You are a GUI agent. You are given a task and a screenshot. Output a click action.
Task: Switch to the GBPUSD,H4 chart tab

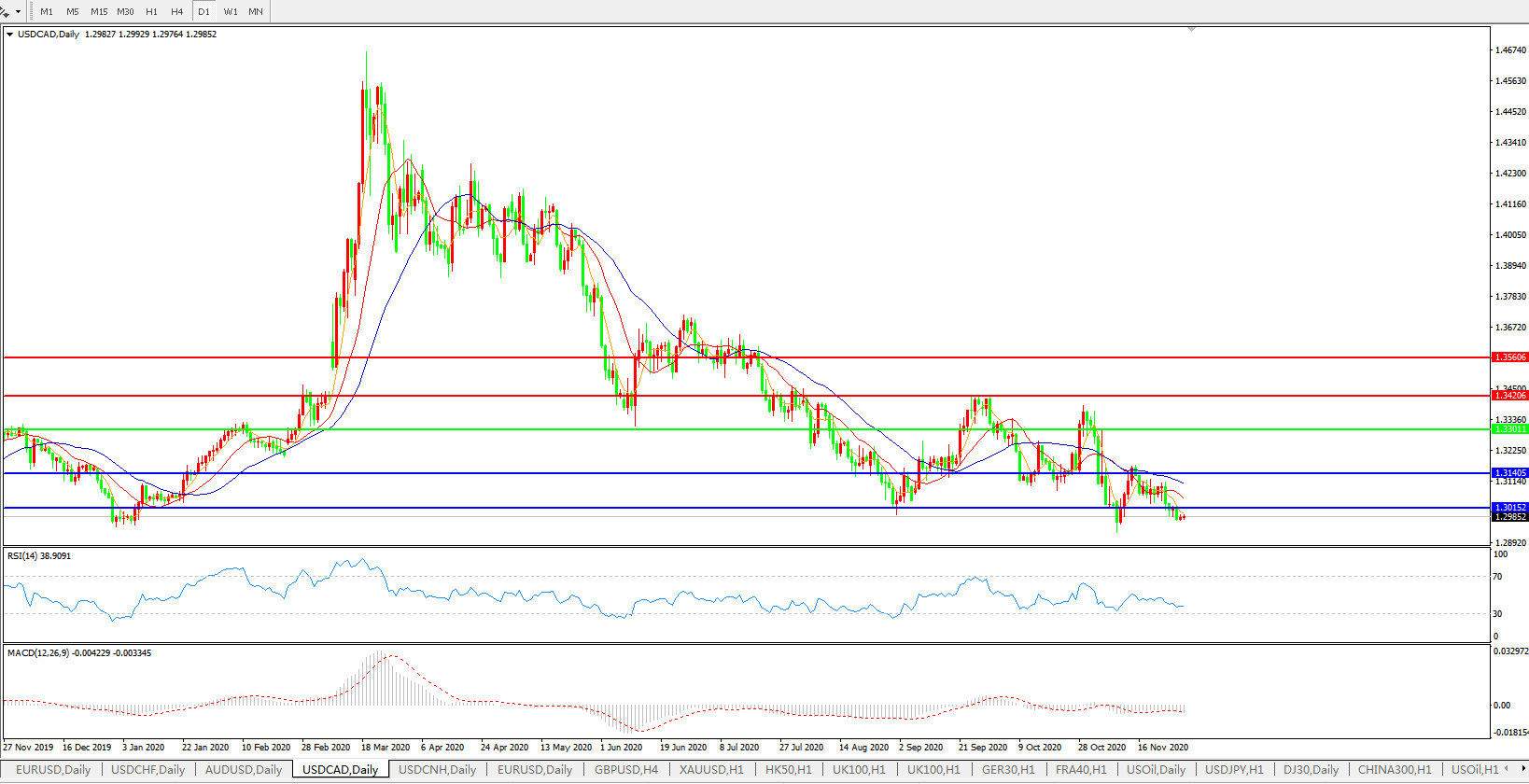tap(626, 770)
